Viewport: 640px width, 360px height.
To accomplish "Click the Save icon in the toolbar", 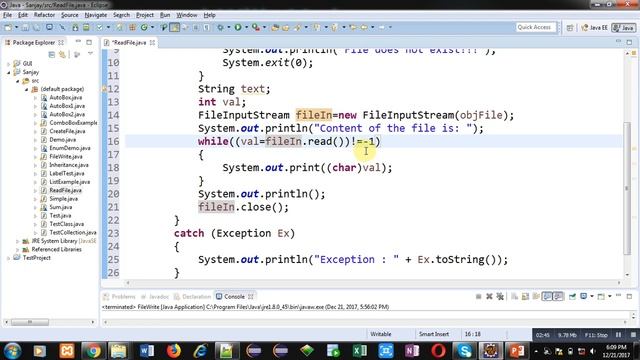I will click(25, 27).
